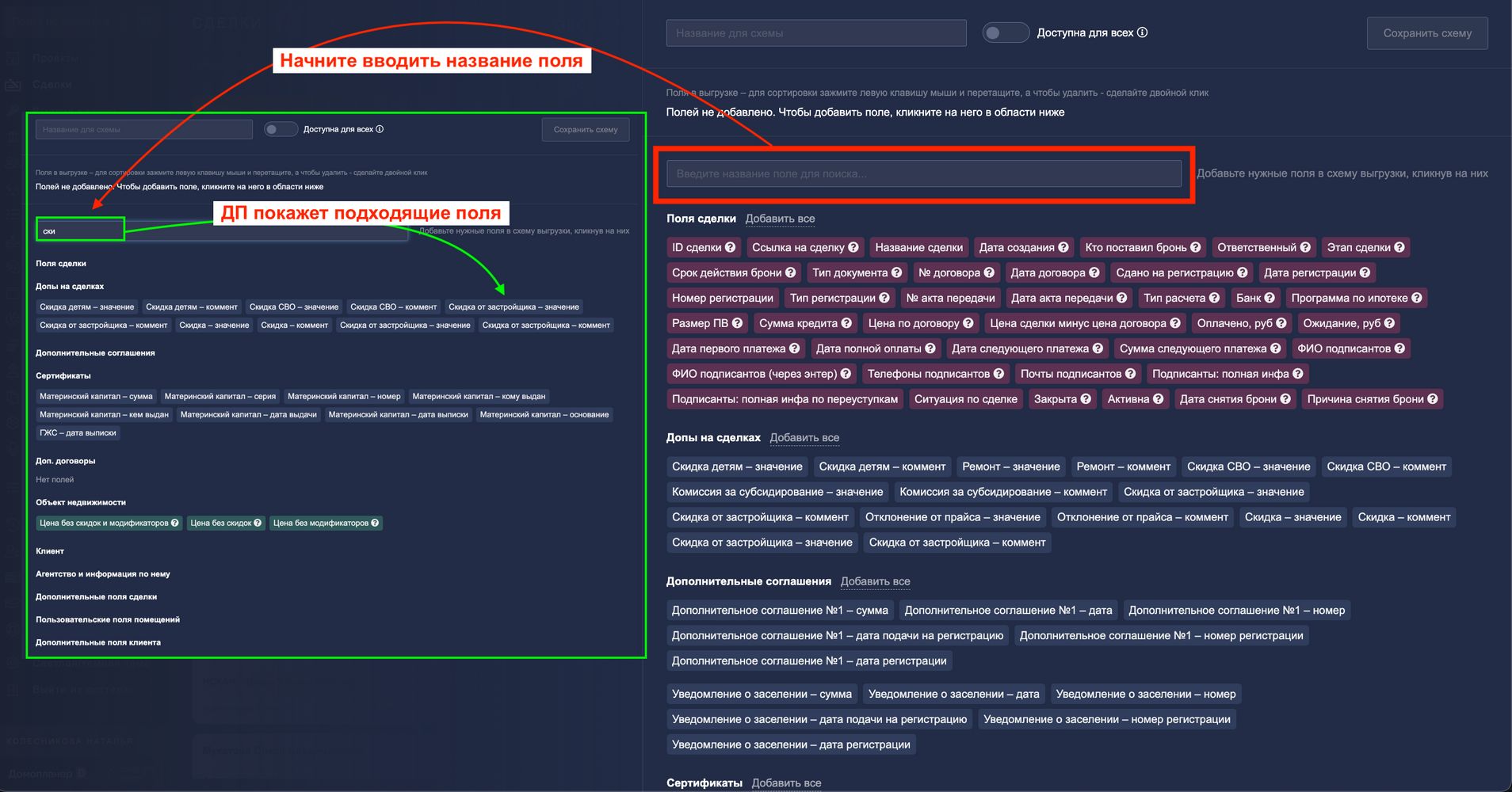Add 'Дополнительное соглашение №1 – сумма' field
1512x792 pixels.
(x=780, y=610)
